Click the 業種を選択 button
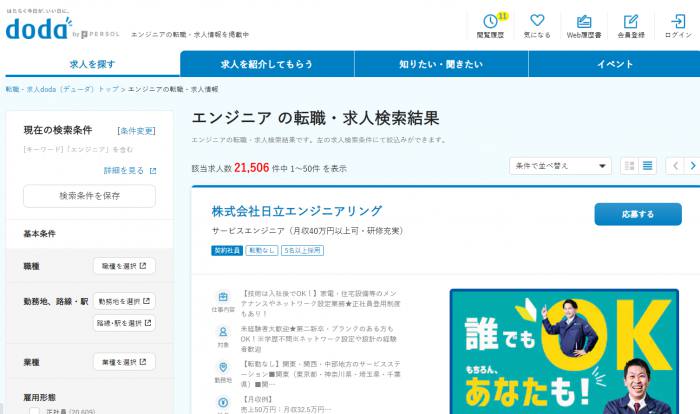 pyautogui.click(x=124, y=362)
